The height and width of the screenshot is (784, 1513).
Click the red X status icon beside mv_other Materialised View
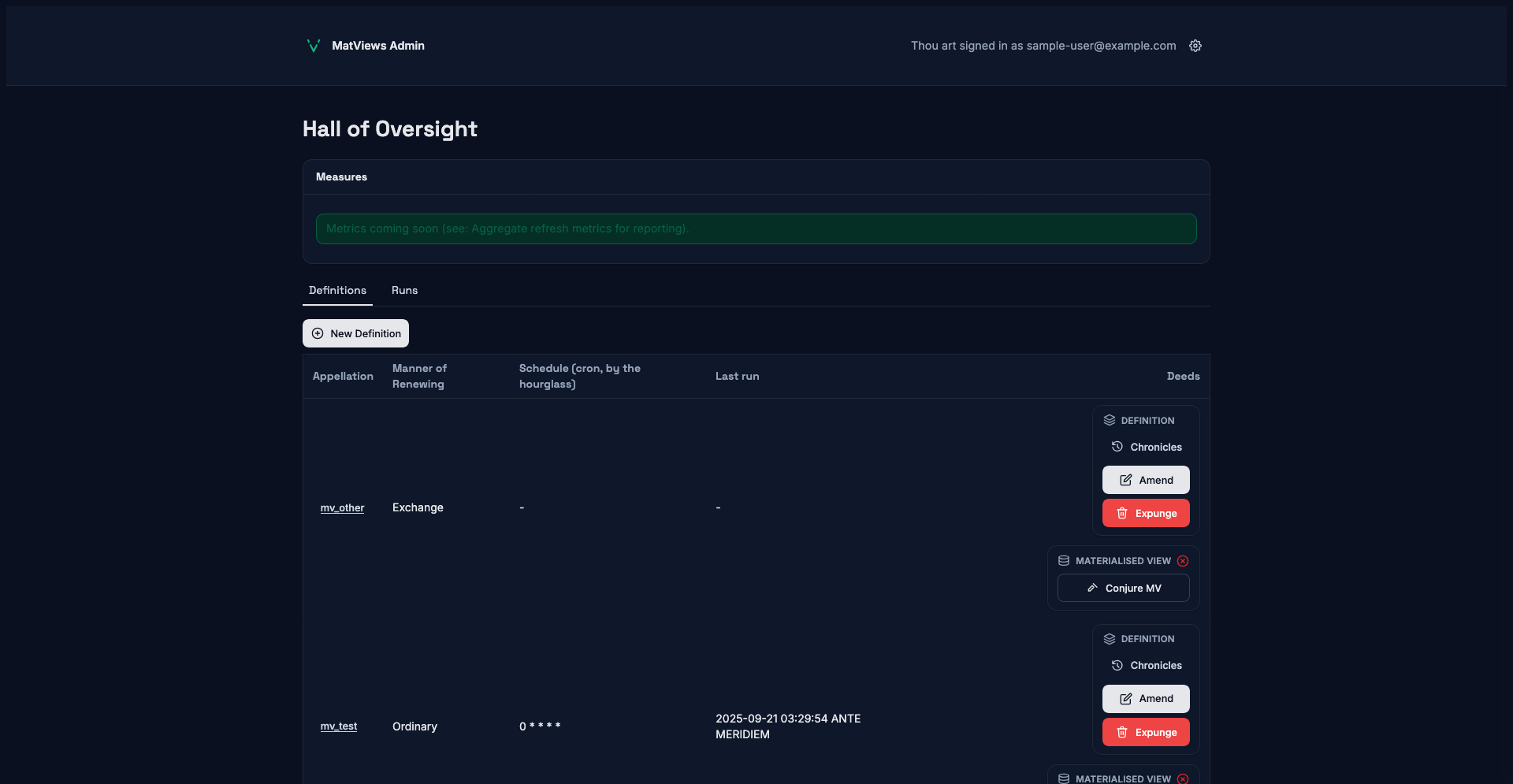1183,561
